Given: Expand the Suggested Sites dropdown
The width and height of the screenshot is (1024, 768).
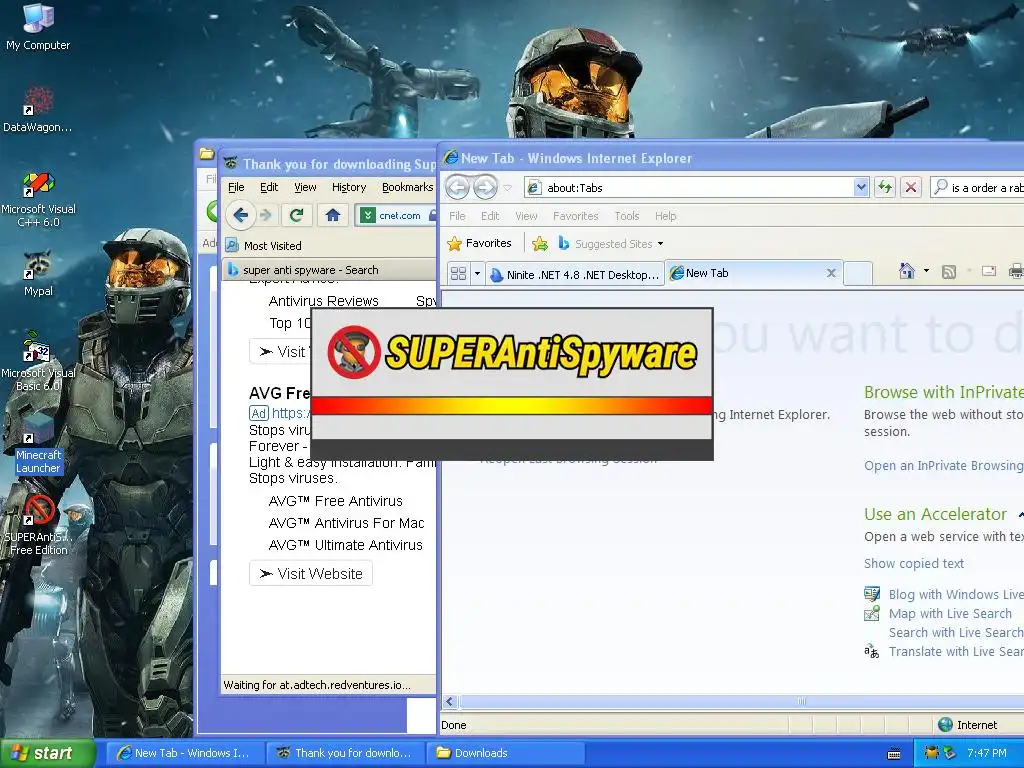Looking at the screenshot, I should 661,244.
